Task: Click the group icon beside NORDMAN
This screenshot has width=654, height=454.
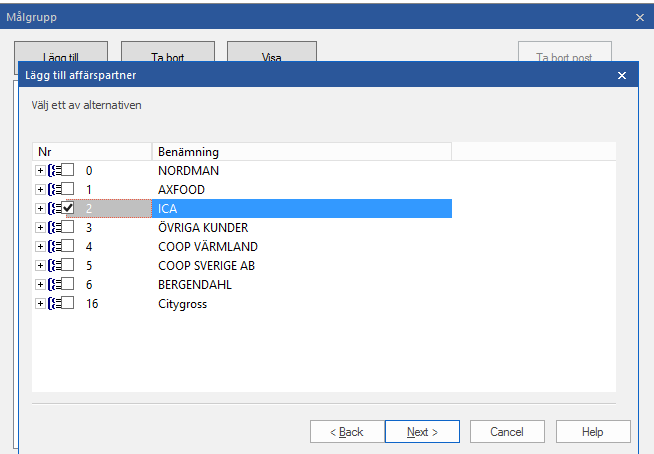Action: (54, 171)
